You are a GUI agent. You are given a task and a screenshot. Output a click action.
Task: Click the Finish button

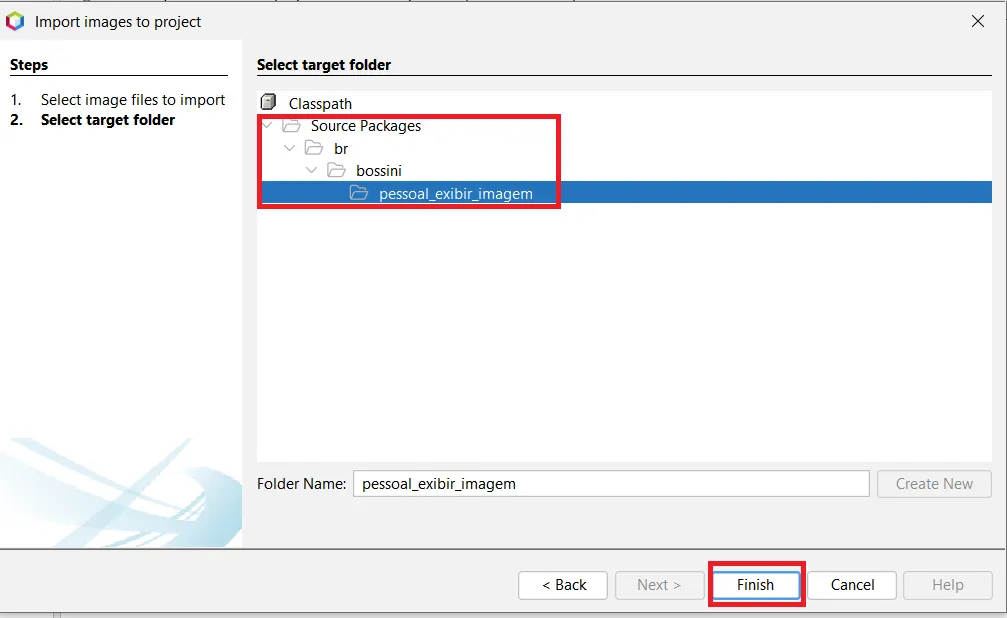pyautogui.click(x=755, y=585)
